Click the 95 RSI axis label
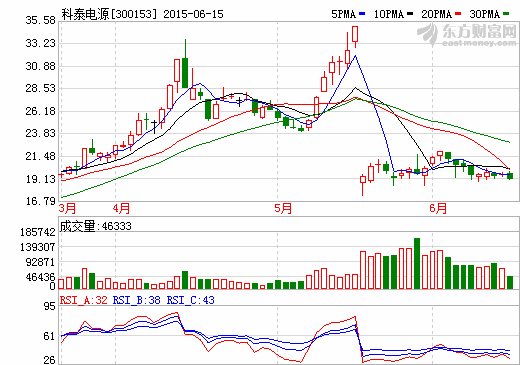Screen dimensions: 520x365 coord(50,306)
